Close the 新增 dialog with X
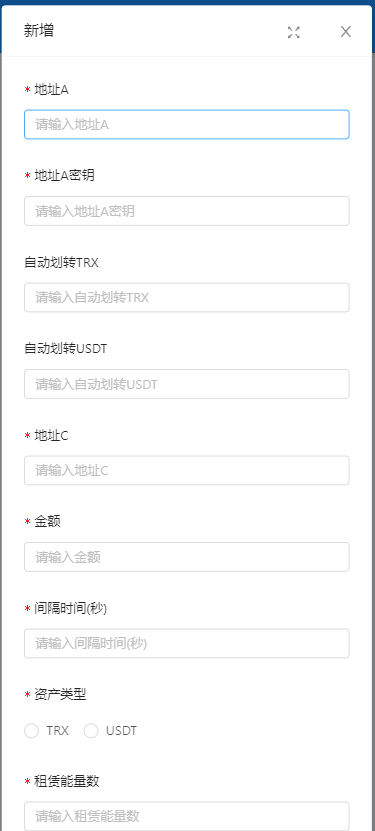375x831 pixels. [x=345, y=32]
